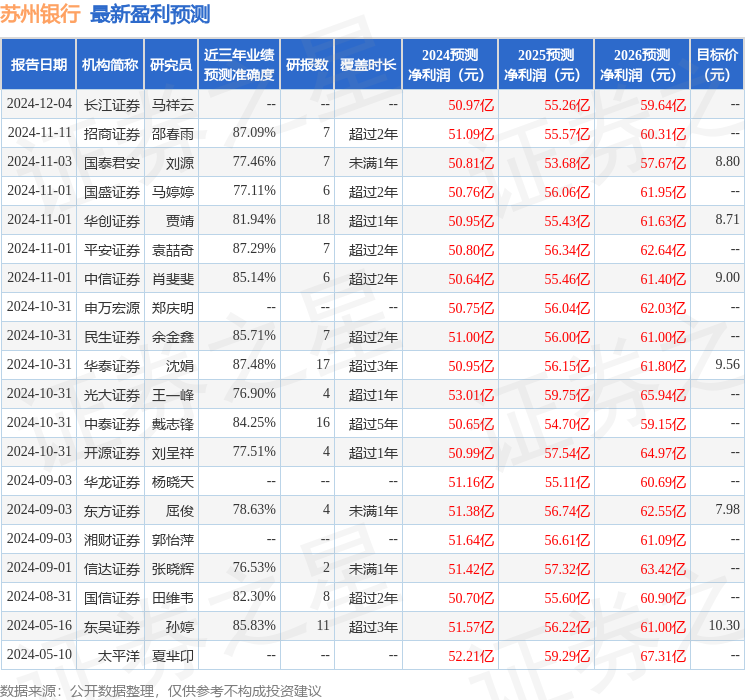Click the 目标价(元) header
Viewport: 745px width, 700px height.
[716, 65]
